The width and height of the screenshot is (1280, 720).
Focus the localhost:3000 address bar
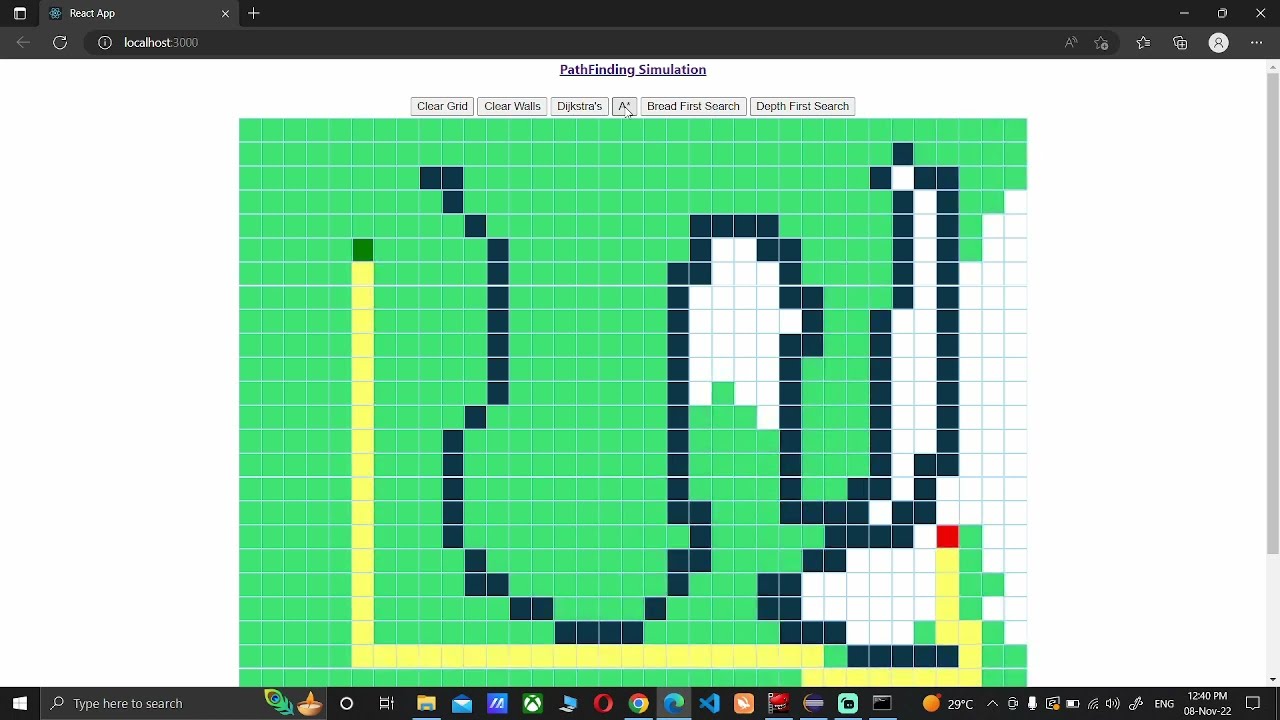coord(161,42)
